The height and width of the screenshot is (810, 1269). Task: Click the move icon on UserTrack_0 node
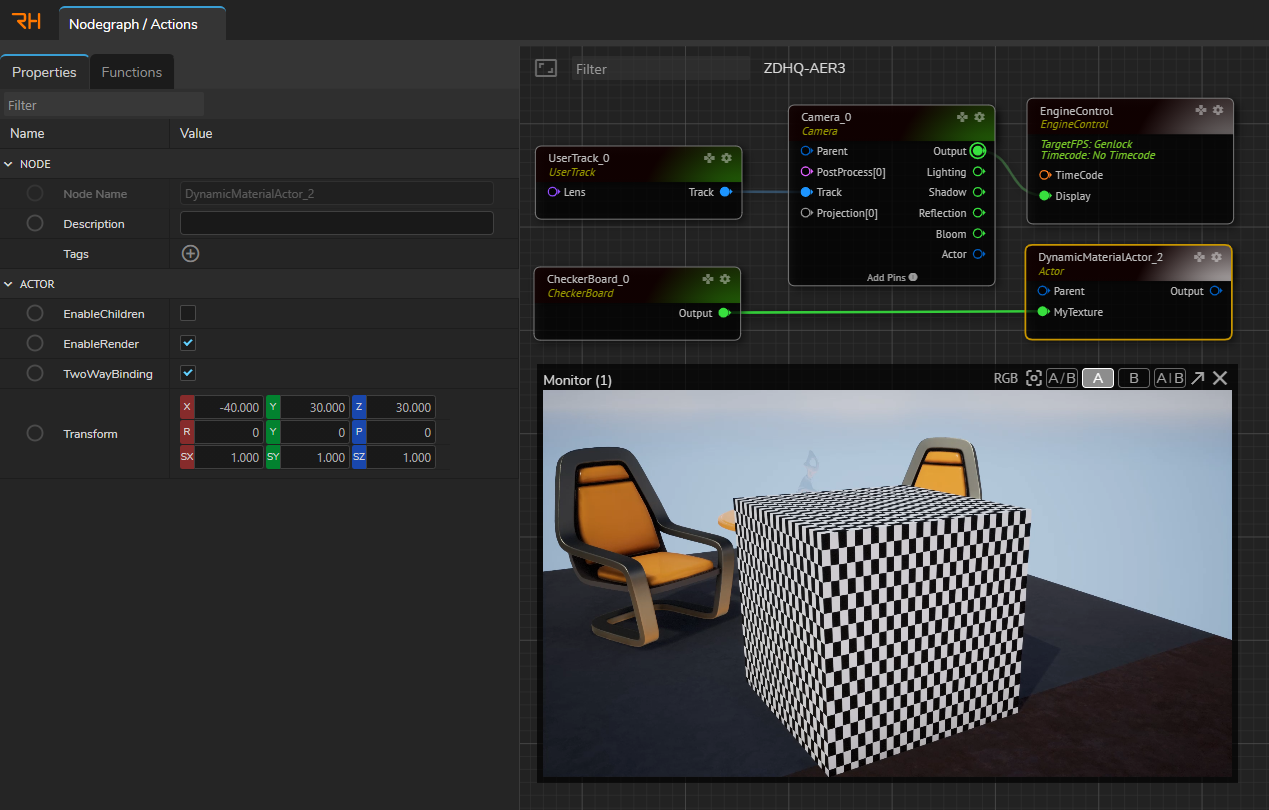click(709, 158)
